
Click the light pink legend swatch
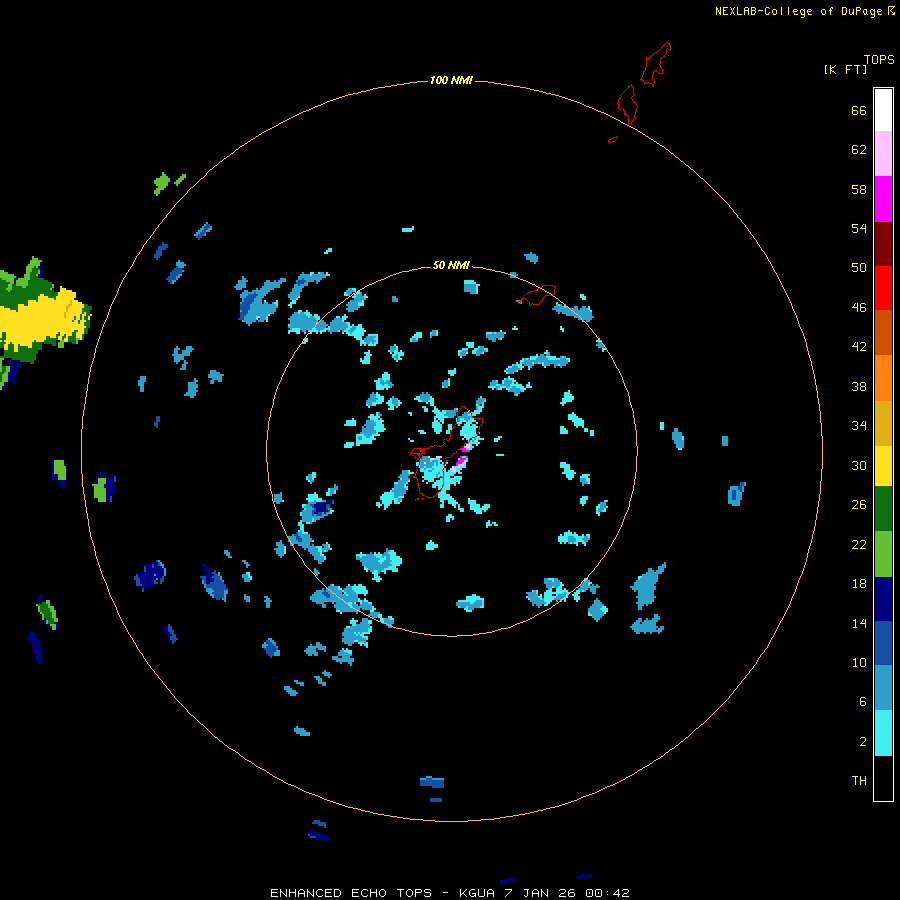(883, 154)
